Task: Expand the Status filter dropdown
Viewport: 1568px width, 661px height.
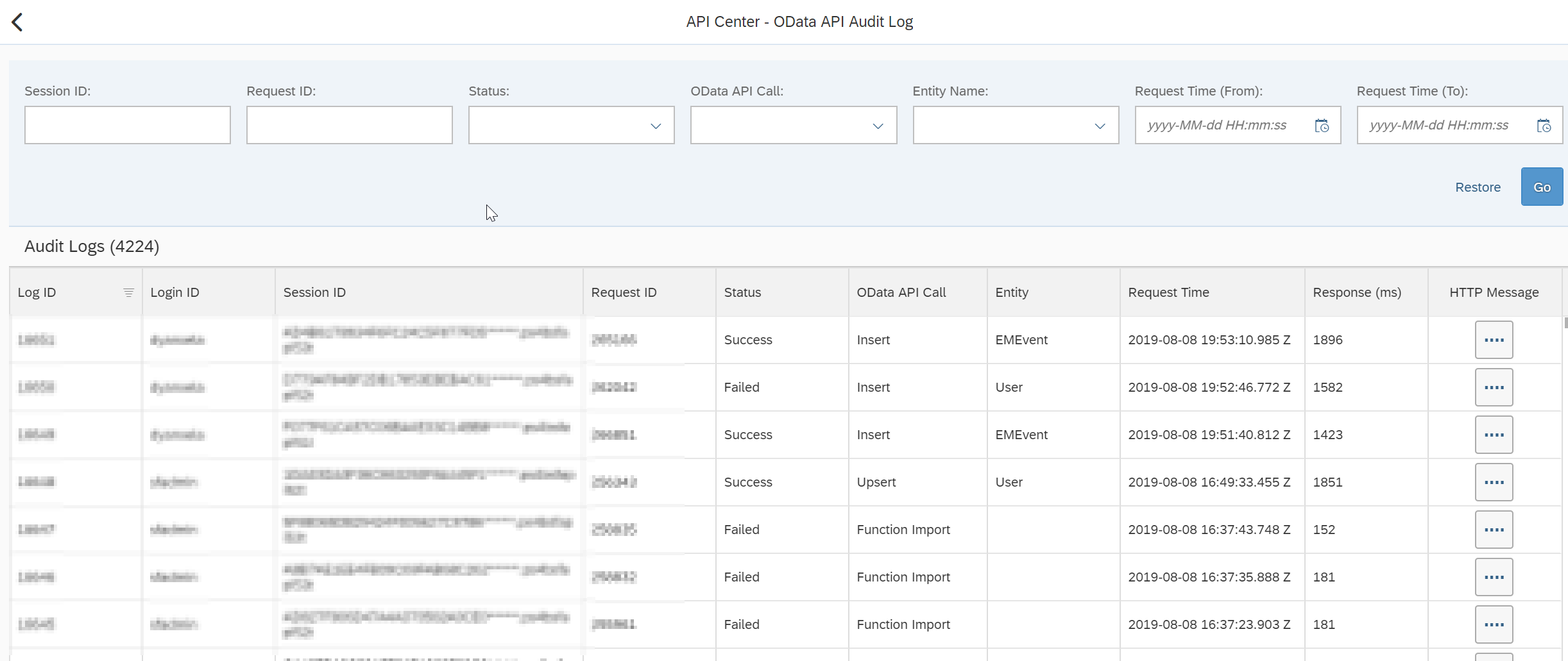Action: pos(655,126)
